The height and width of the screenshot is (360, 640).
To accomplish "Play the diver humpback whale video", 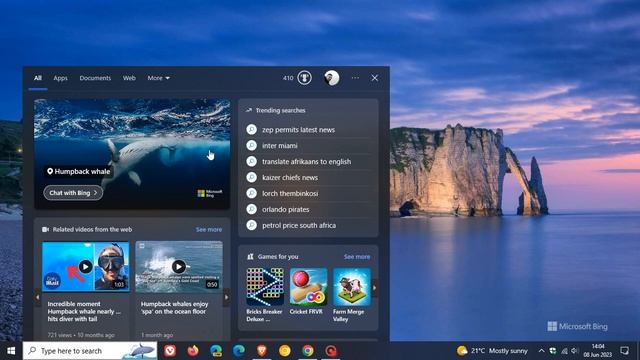I will tap(85, 267).
